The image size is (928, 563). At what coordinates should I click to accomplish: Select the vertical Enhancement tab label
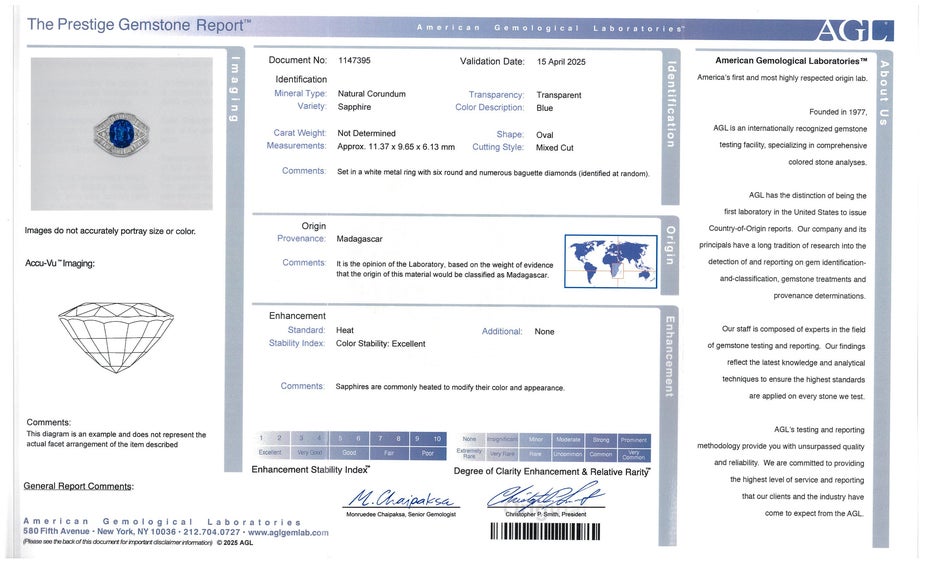tap(670, 356)
